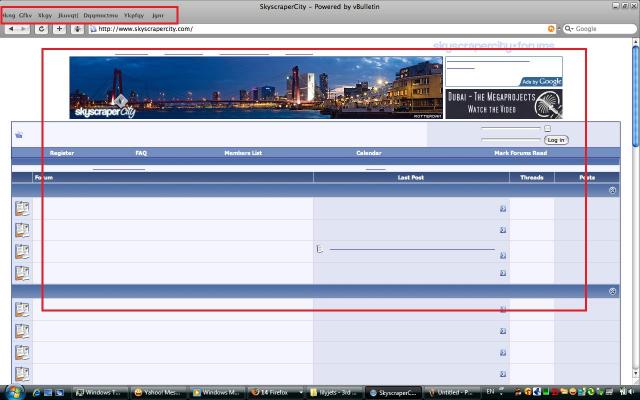Tick the Remember Me checkbox beside login fields

[x=547, y=128]
